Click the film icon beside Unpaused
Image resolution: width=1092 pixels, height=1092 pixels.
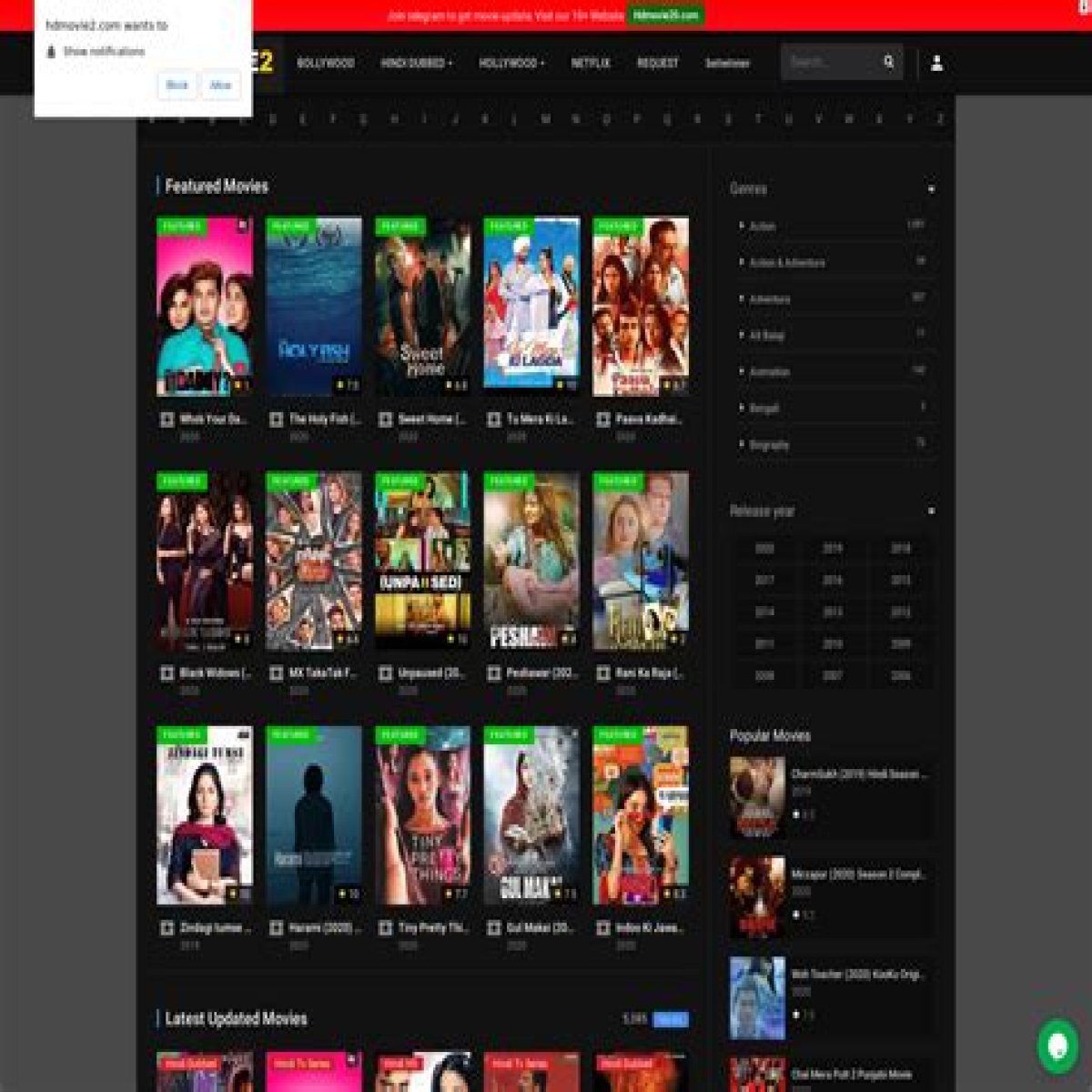pyautogui.click(x=385, y=673)
